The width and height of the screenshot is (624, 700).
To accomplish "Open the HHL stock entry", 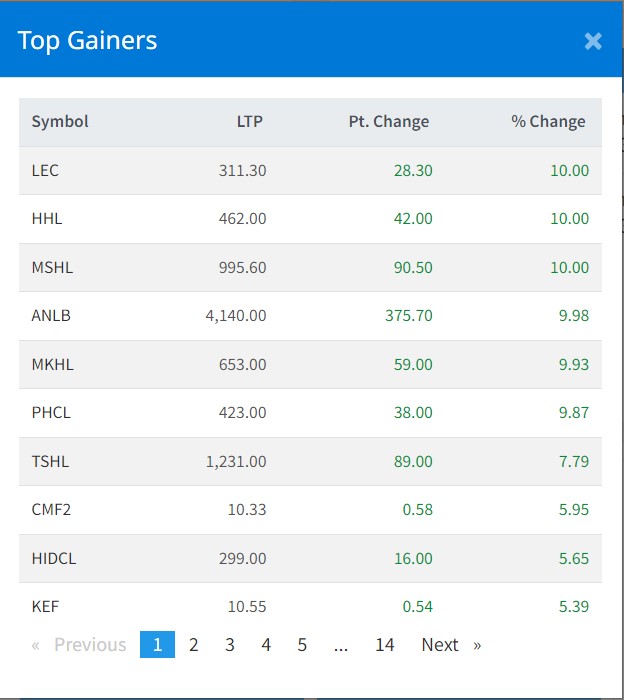I will click(x=47, y=219).
